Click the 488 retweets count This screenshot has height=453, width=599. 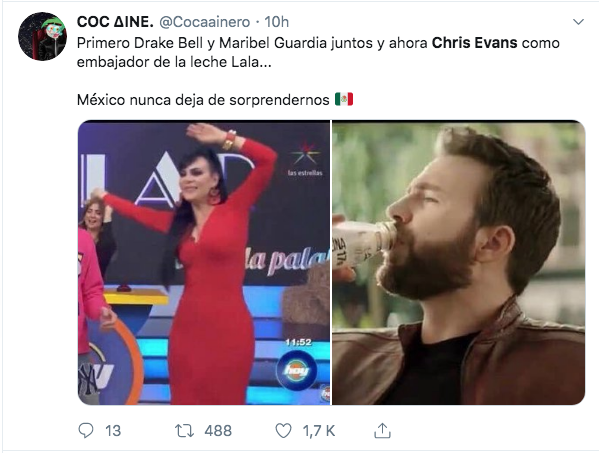tap(218, 431)
